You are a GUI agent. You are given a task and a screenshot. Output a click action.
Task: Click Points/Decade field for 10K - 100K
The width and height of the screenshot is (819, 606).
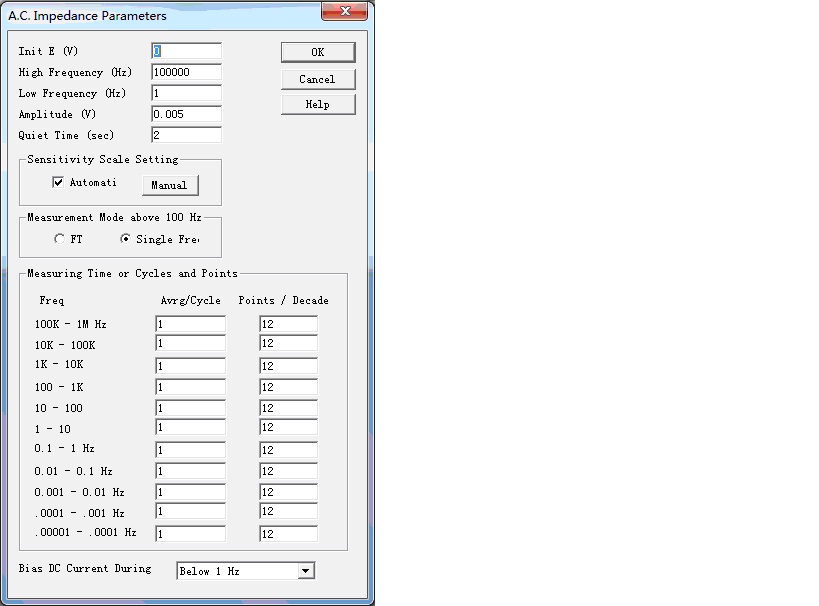point(288,343)
